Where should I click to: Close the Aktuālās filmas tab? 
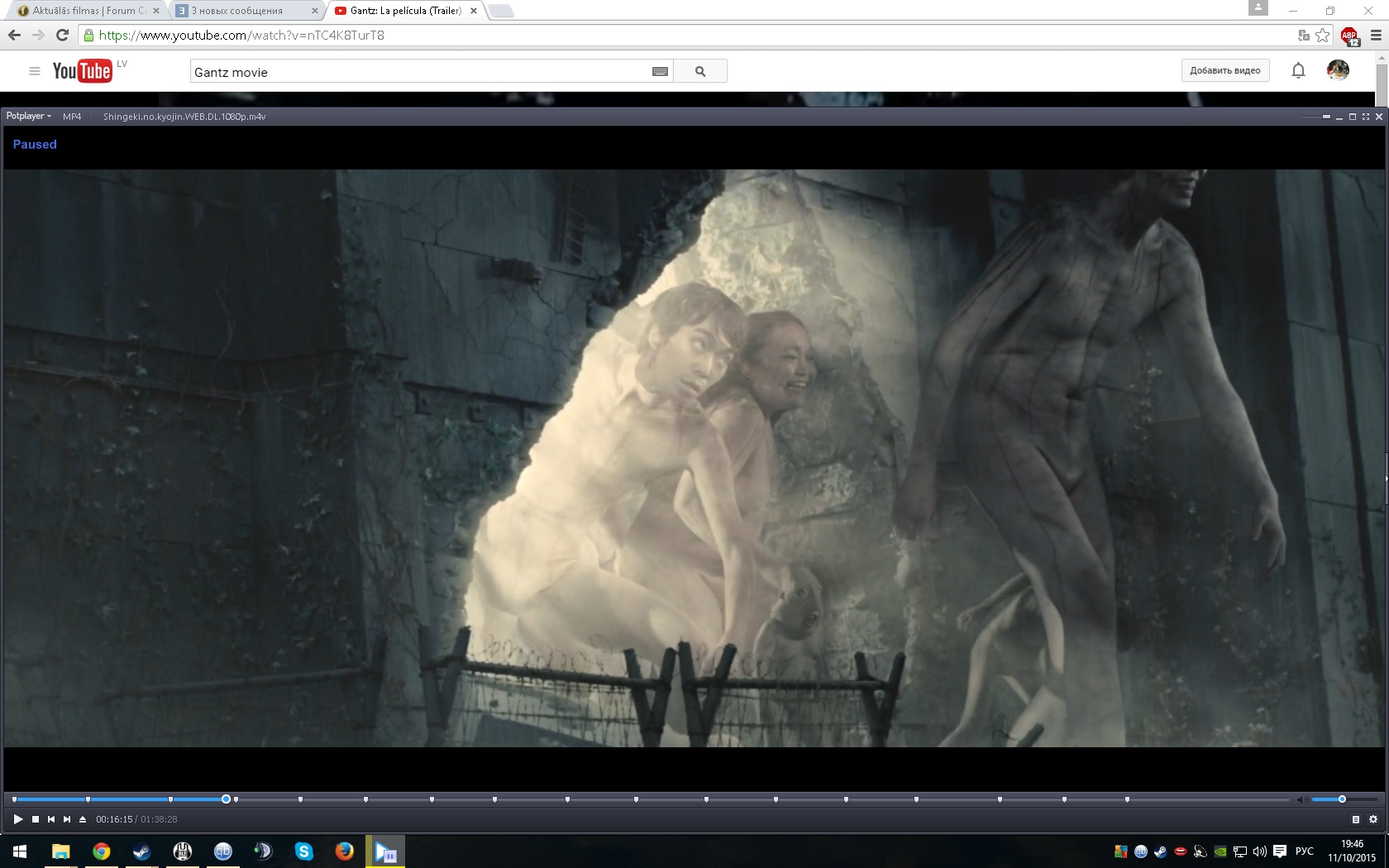click(x=156, y=11)
